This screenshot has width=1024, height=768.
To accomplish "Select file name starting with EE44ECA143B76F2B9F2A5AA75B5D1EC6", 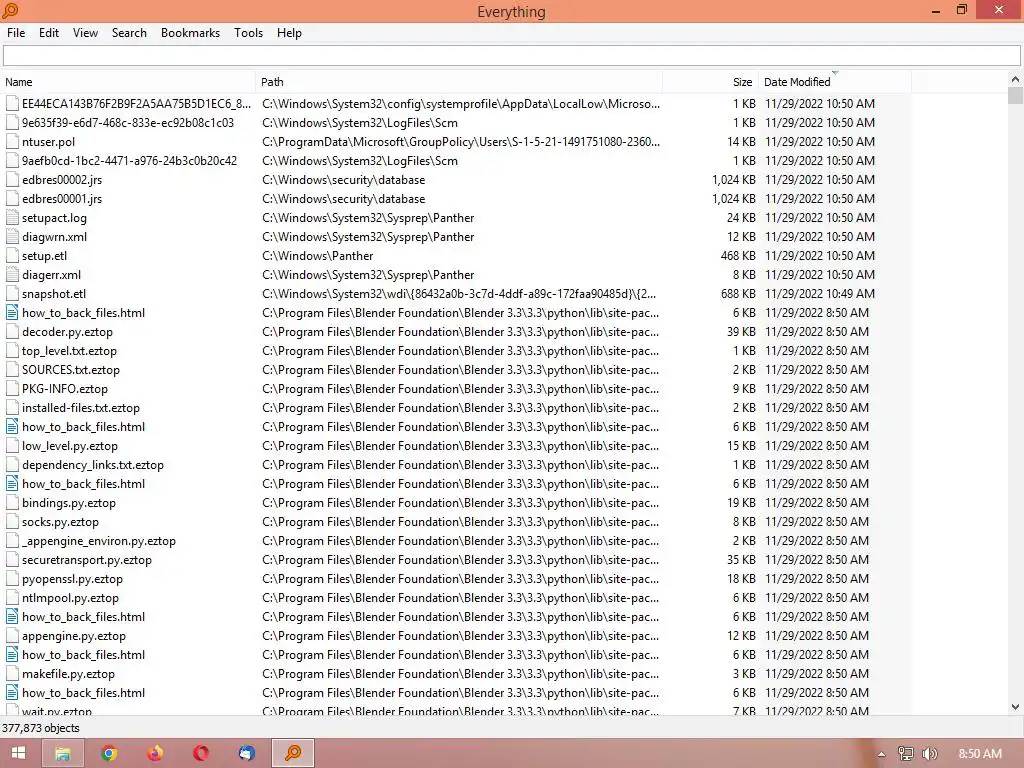I will (136, 104).
